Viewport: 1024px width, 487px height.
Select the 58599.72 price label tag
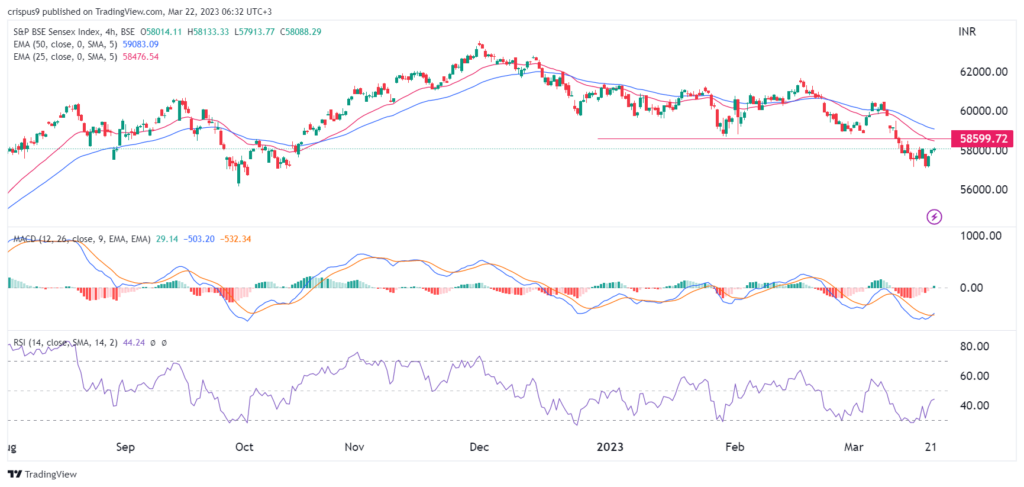click(x=983, y=138)
